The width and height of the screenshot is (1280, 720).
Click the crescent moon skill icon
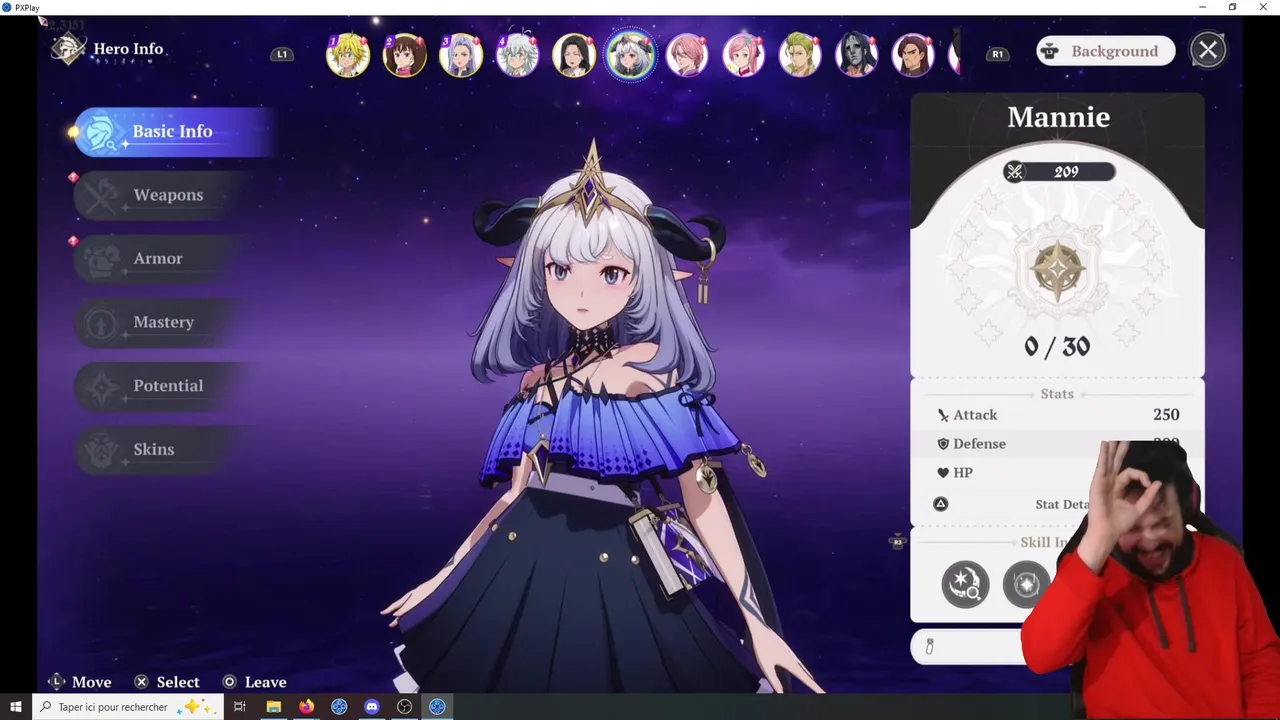click(x=965, y=585)
